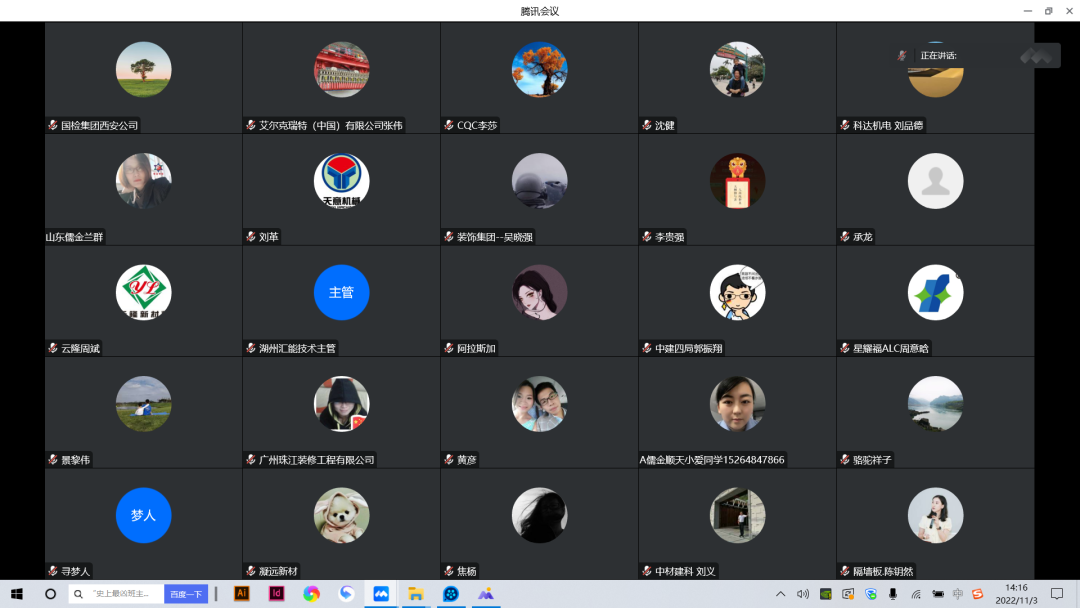Image resolution: width=1080 pixels, height=608 pixels.
Task: Click 骆驼祥子's landscape avatar
Action: coord(935,404)
